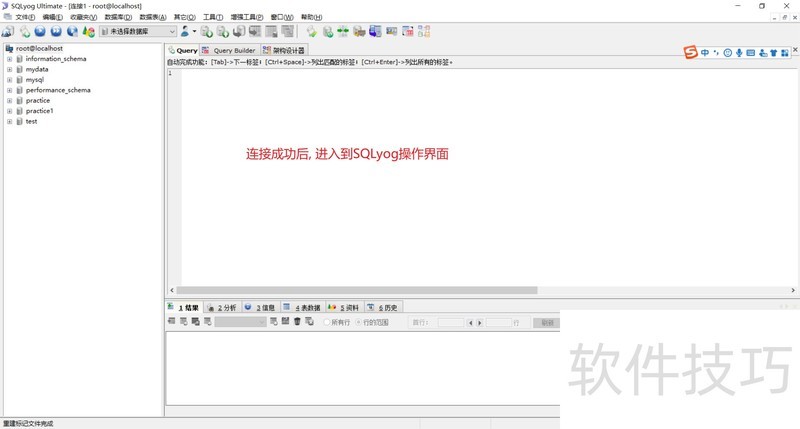Click the result toolbar icon after the trash
This screenshot has width=800, height=429.
coord(309,321)
